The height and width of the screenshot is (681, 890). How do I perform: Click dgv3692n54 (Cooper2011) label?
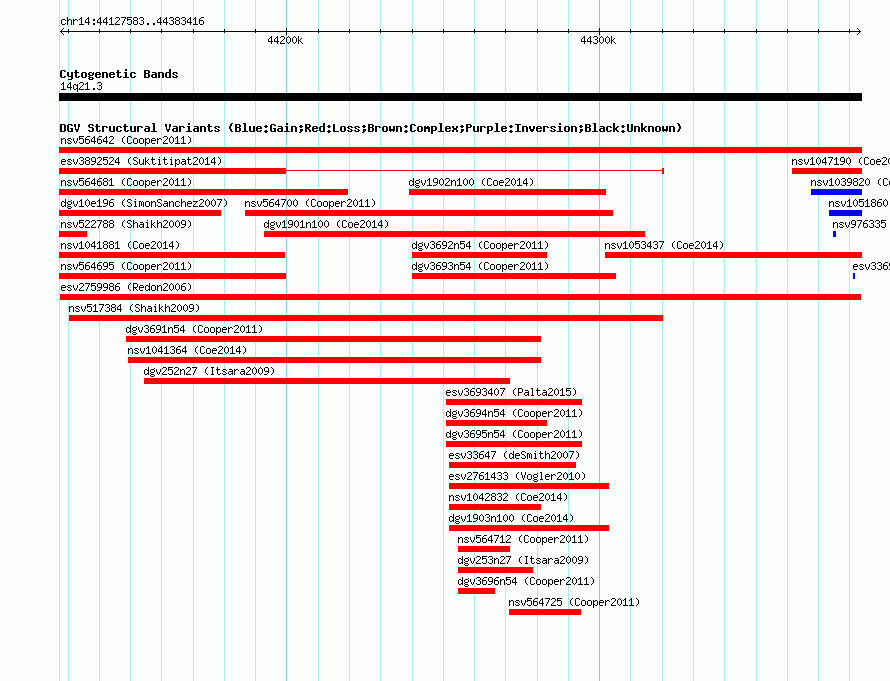click(x=480, y=245)
